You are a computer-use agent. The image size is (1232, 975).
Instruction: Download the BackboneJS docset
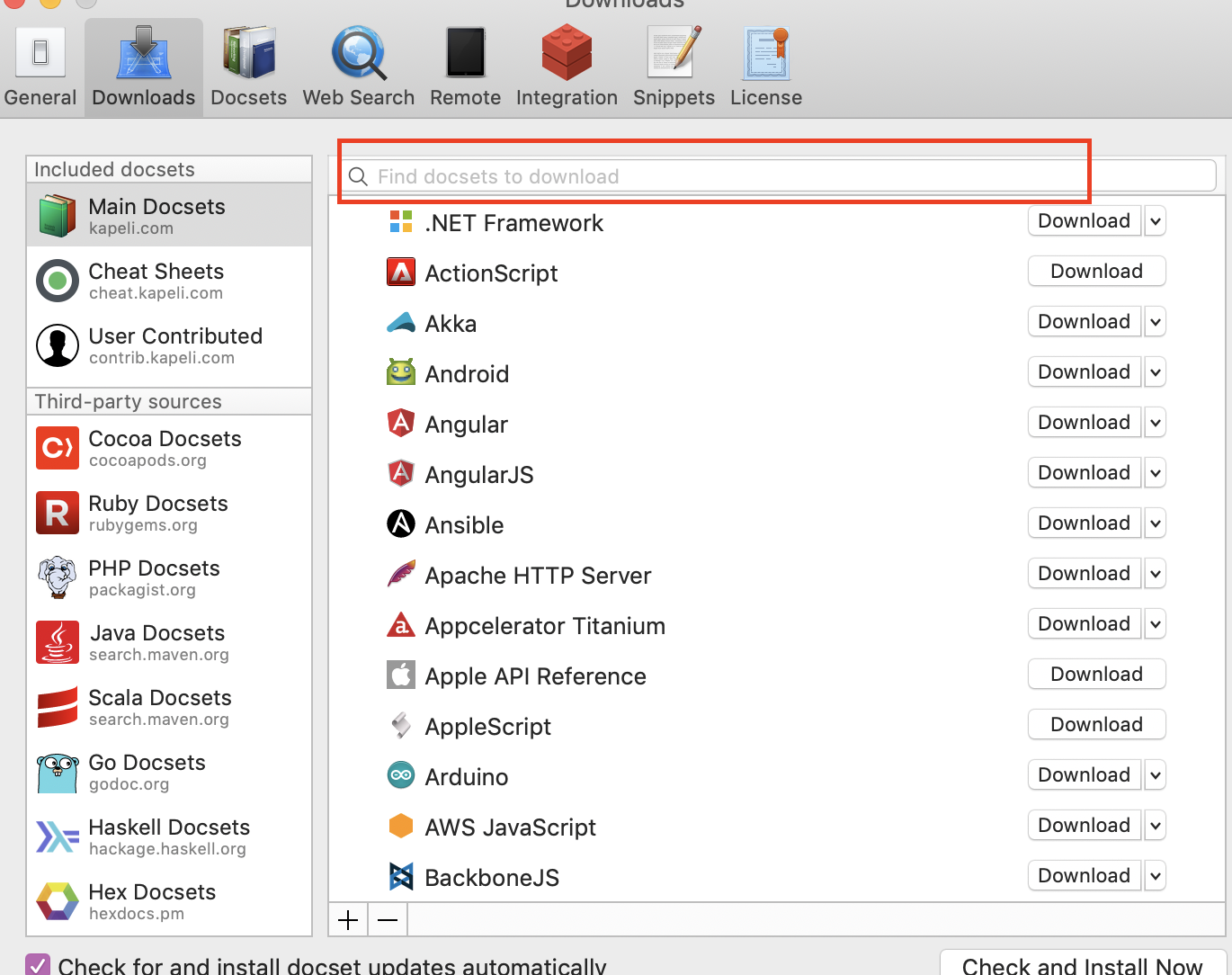pos(1085,875)
